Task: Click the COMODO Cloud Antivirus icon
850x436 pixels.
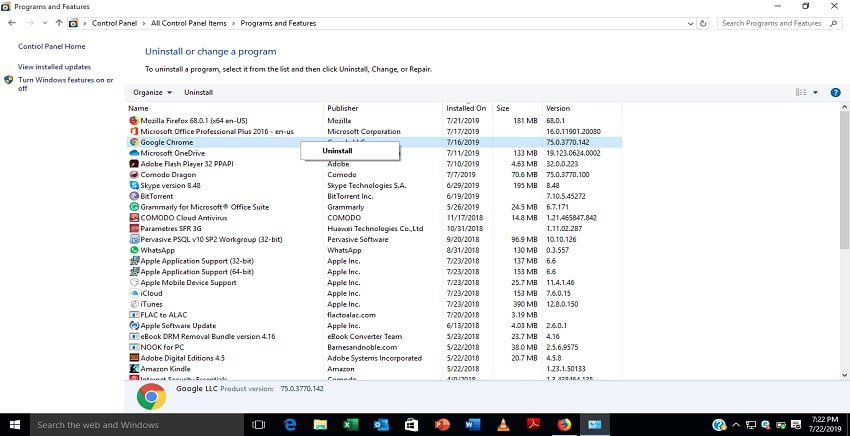Action: [x=134, y=218]
